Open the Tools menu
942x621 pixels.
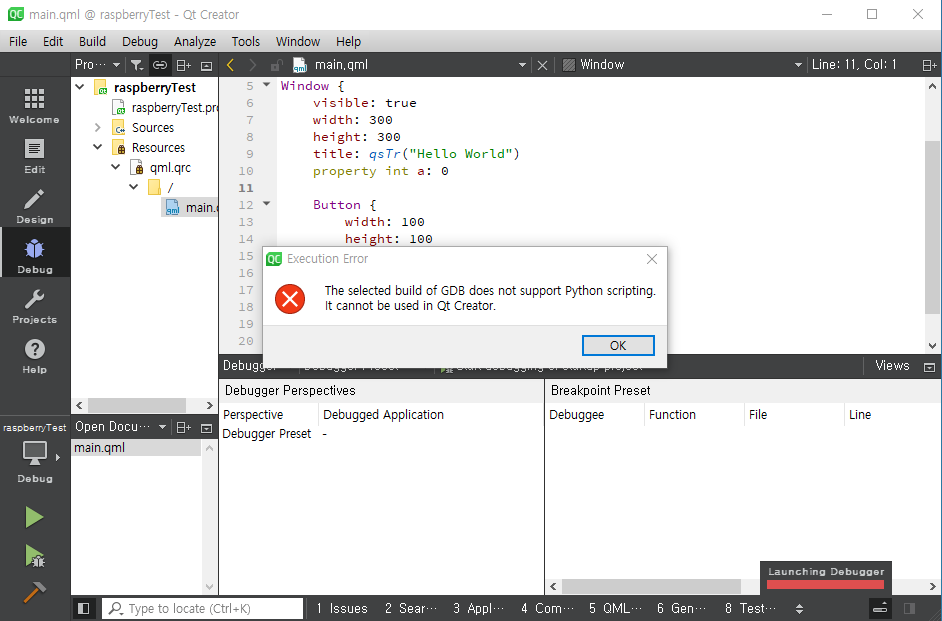pos(245,42)
